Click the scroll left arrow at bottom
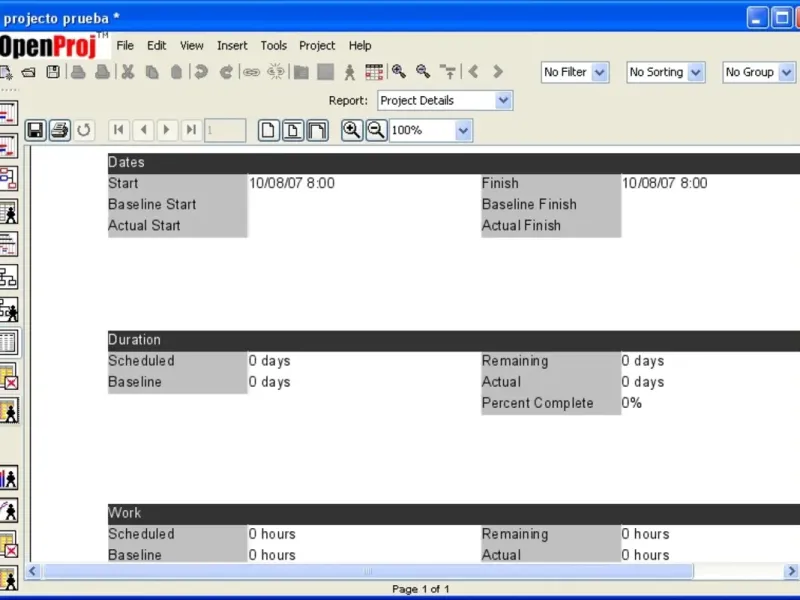The width and height of the screenshot is (800, 600). 33,571
